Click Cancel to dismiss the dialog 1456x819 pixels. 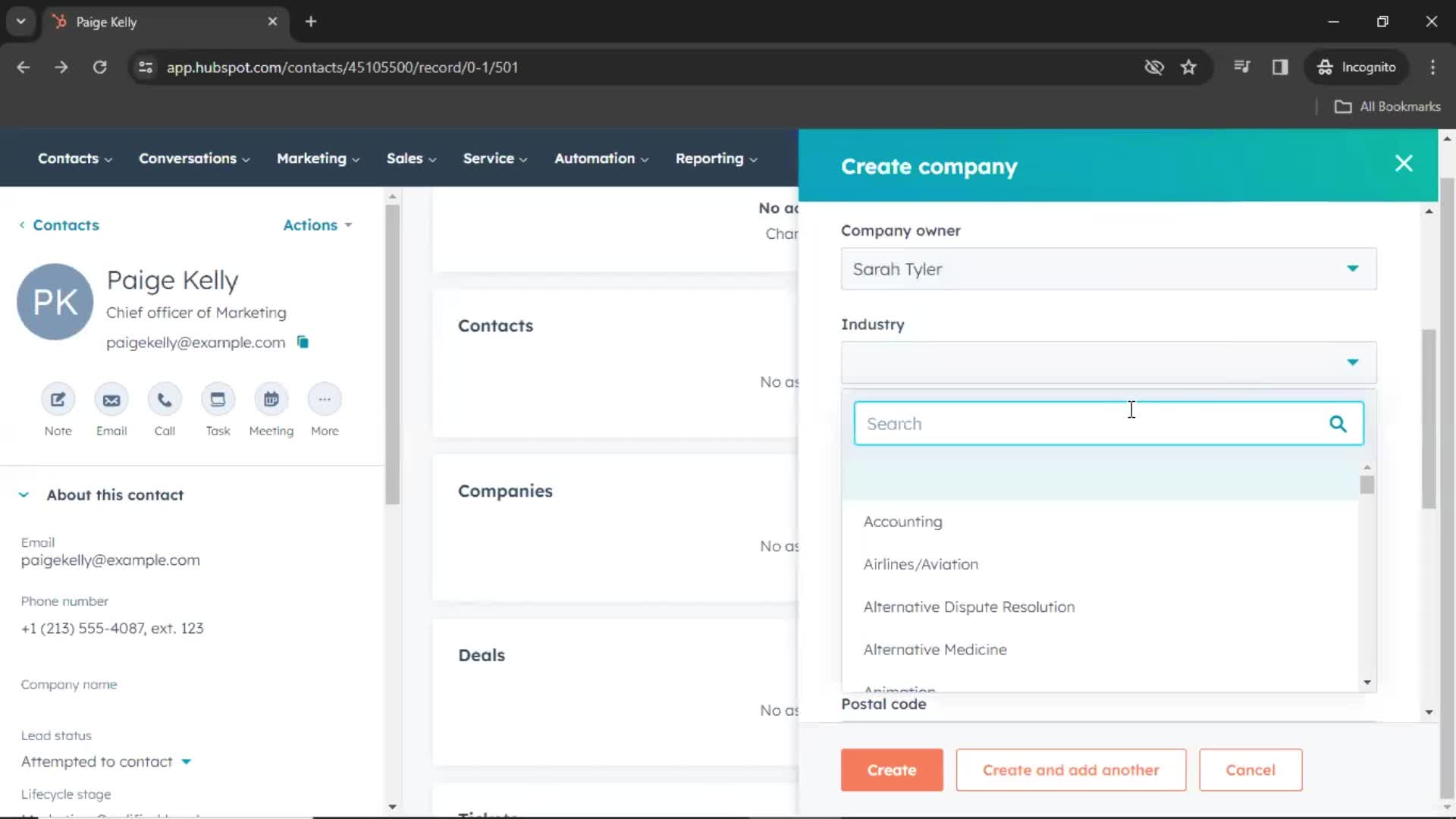1251,770
